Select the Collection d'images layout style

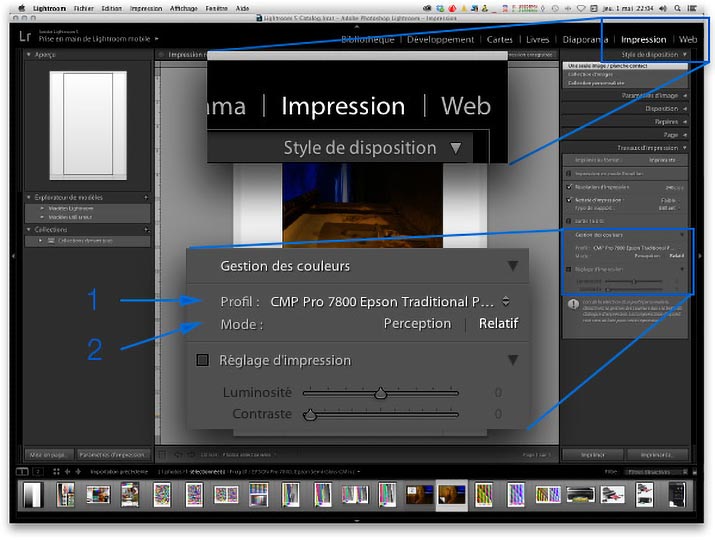(625, 74)
